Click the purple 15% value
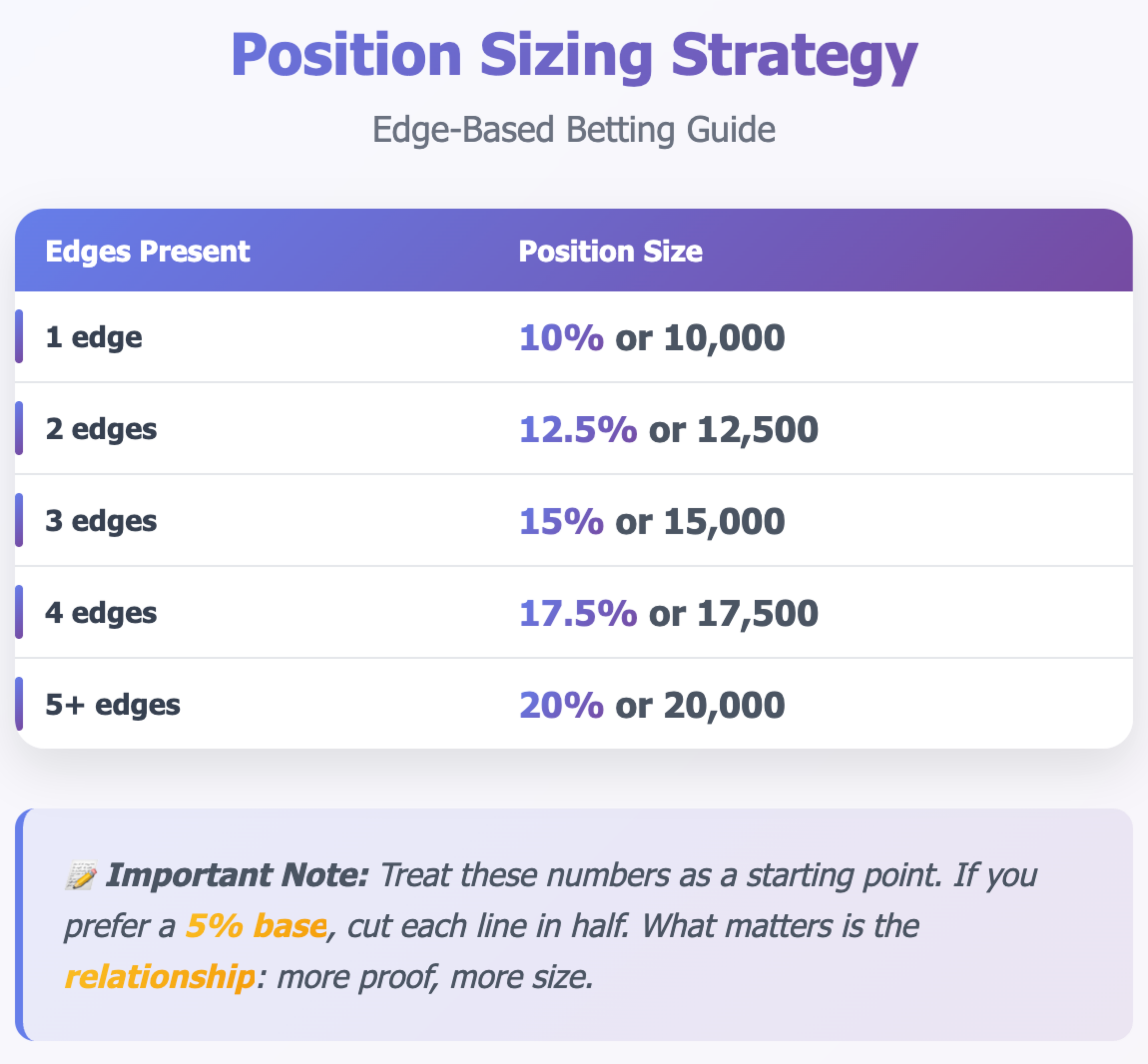 562,521
